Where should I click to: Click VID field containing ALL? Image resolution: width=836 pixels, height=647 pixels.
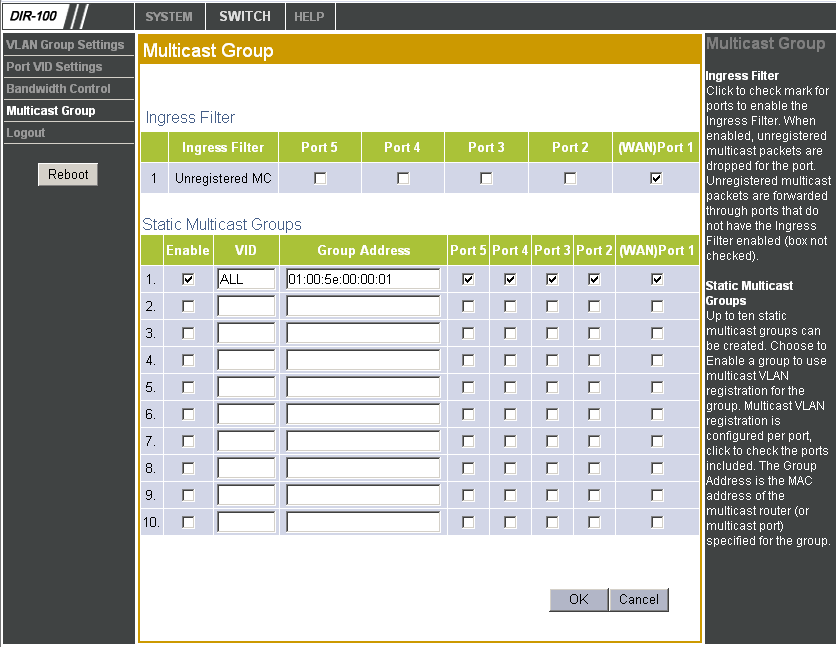click(246, 279)
